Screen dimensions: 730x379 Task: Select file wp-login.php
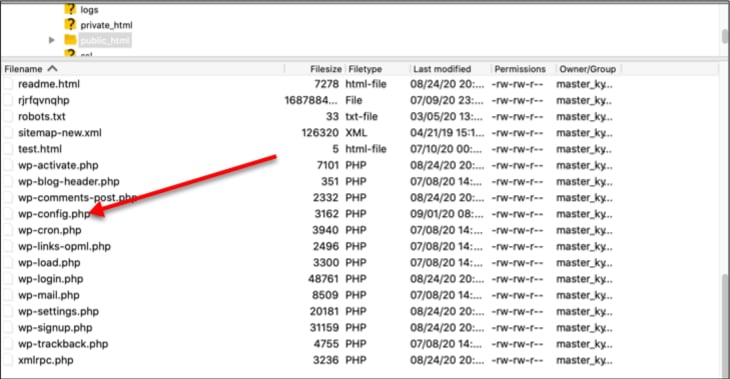click(51, 279)
